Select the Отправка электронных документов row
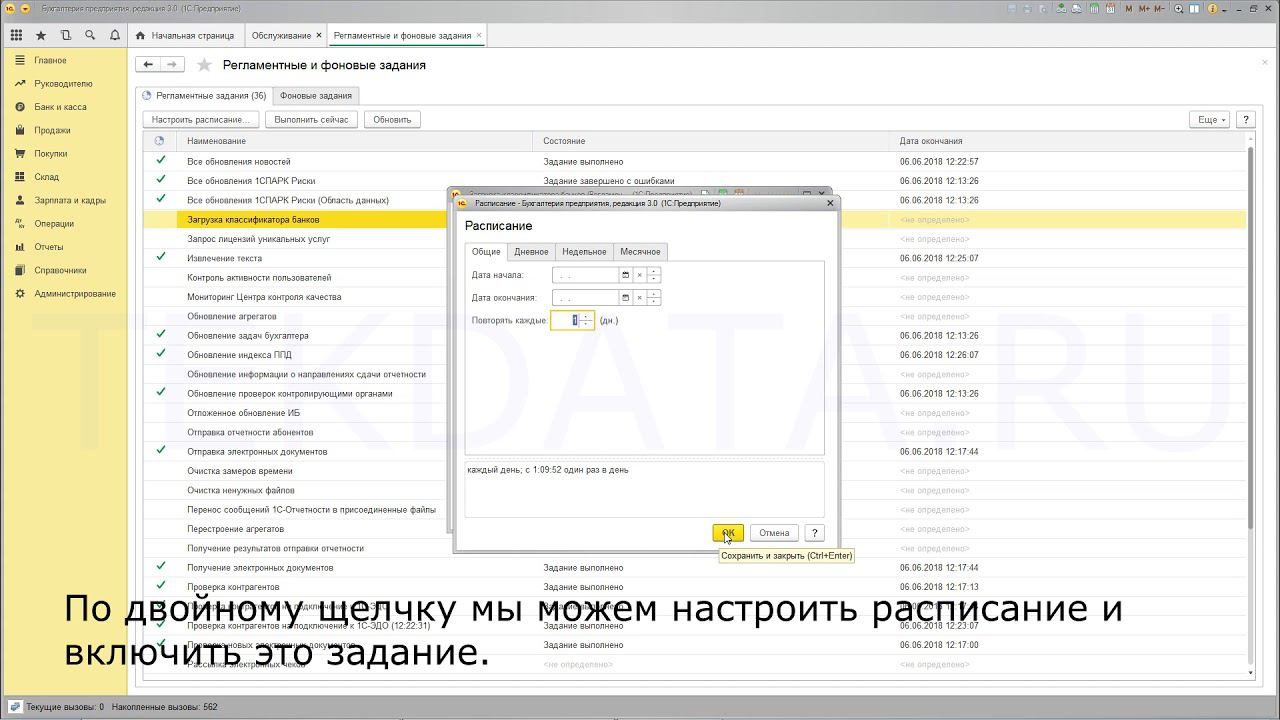This screenshot has width=1280, height=720. 694,452
